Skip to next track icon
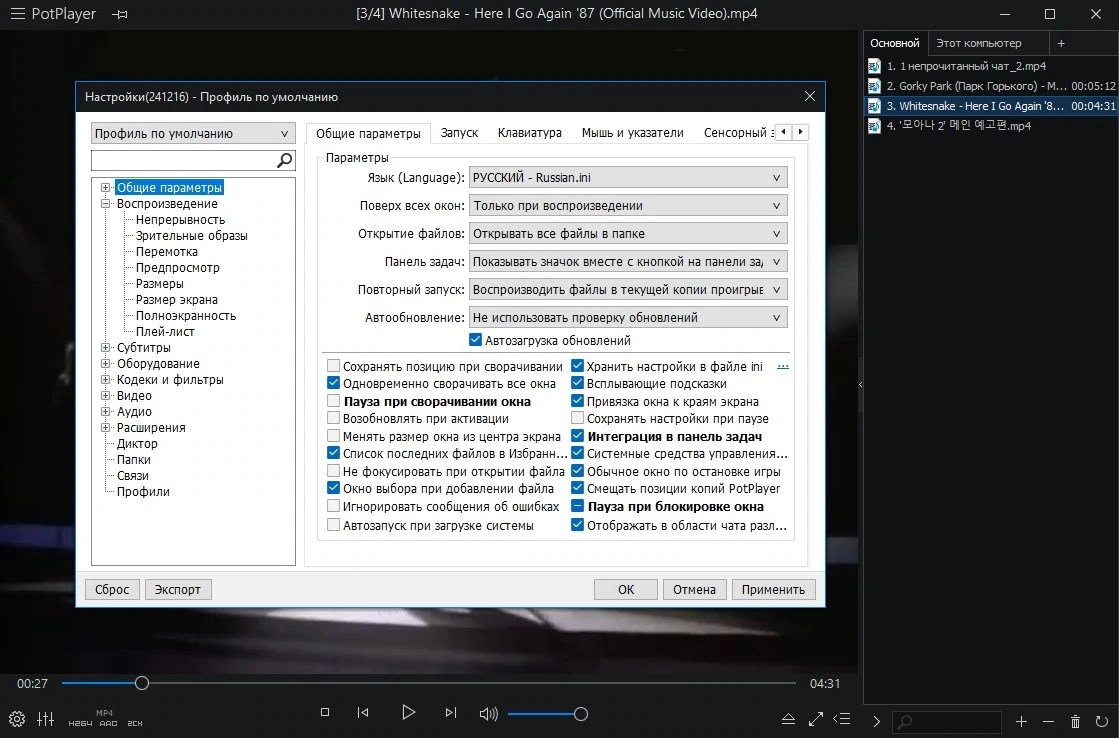 tap(450, 712)
